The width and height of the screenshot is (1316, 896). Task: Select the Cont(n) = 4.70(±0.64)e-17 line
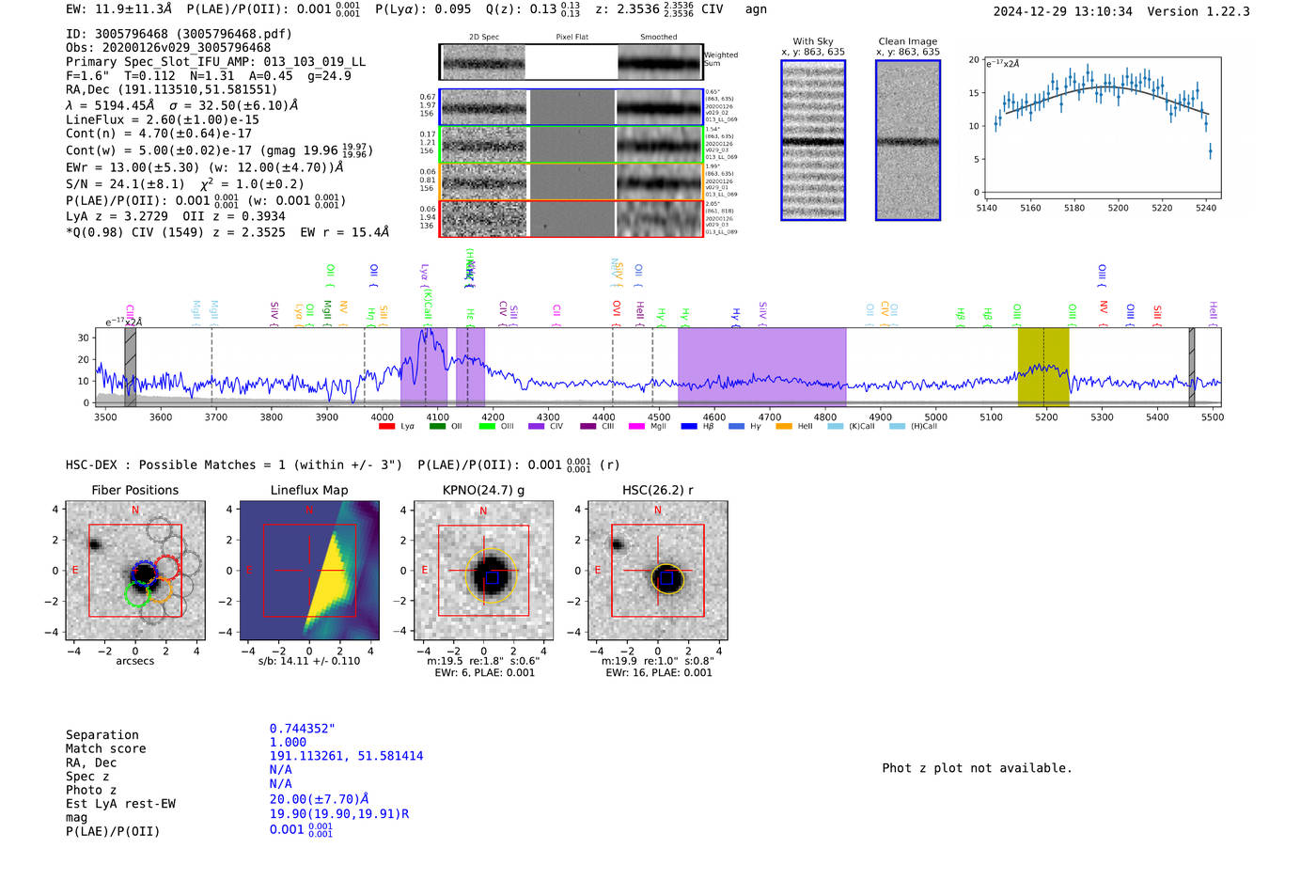(x=159, y=134)
